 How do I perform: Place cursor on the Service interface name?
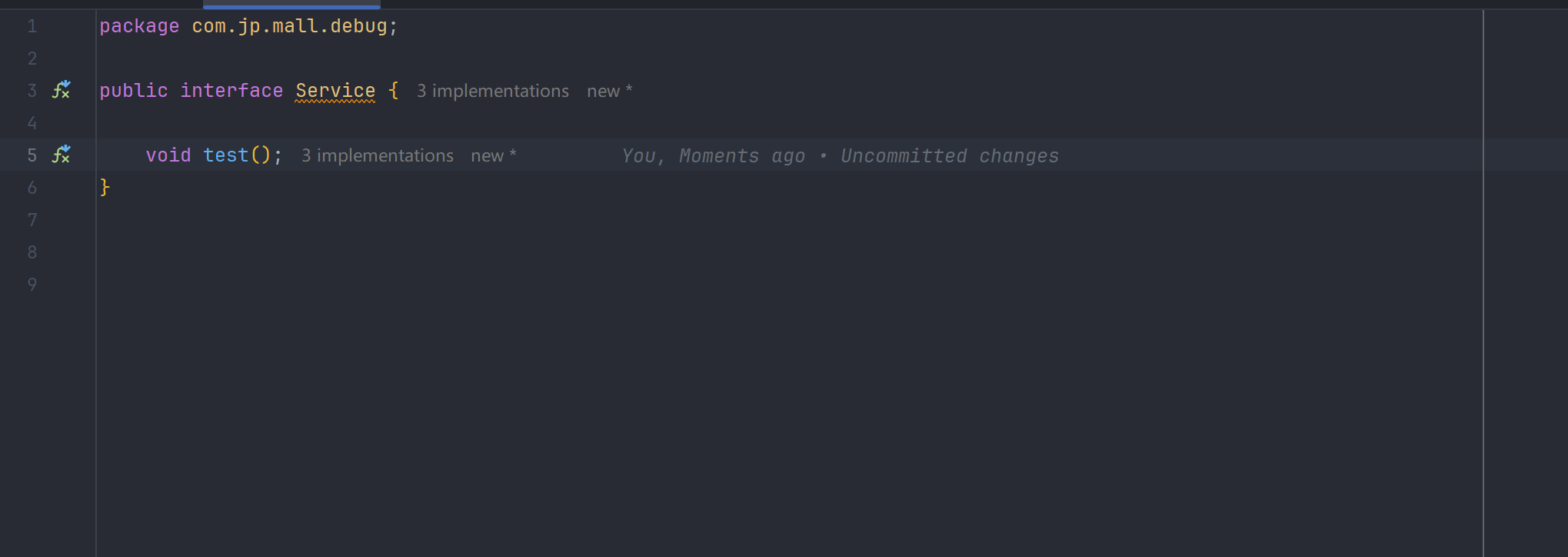tap(335, 91)
